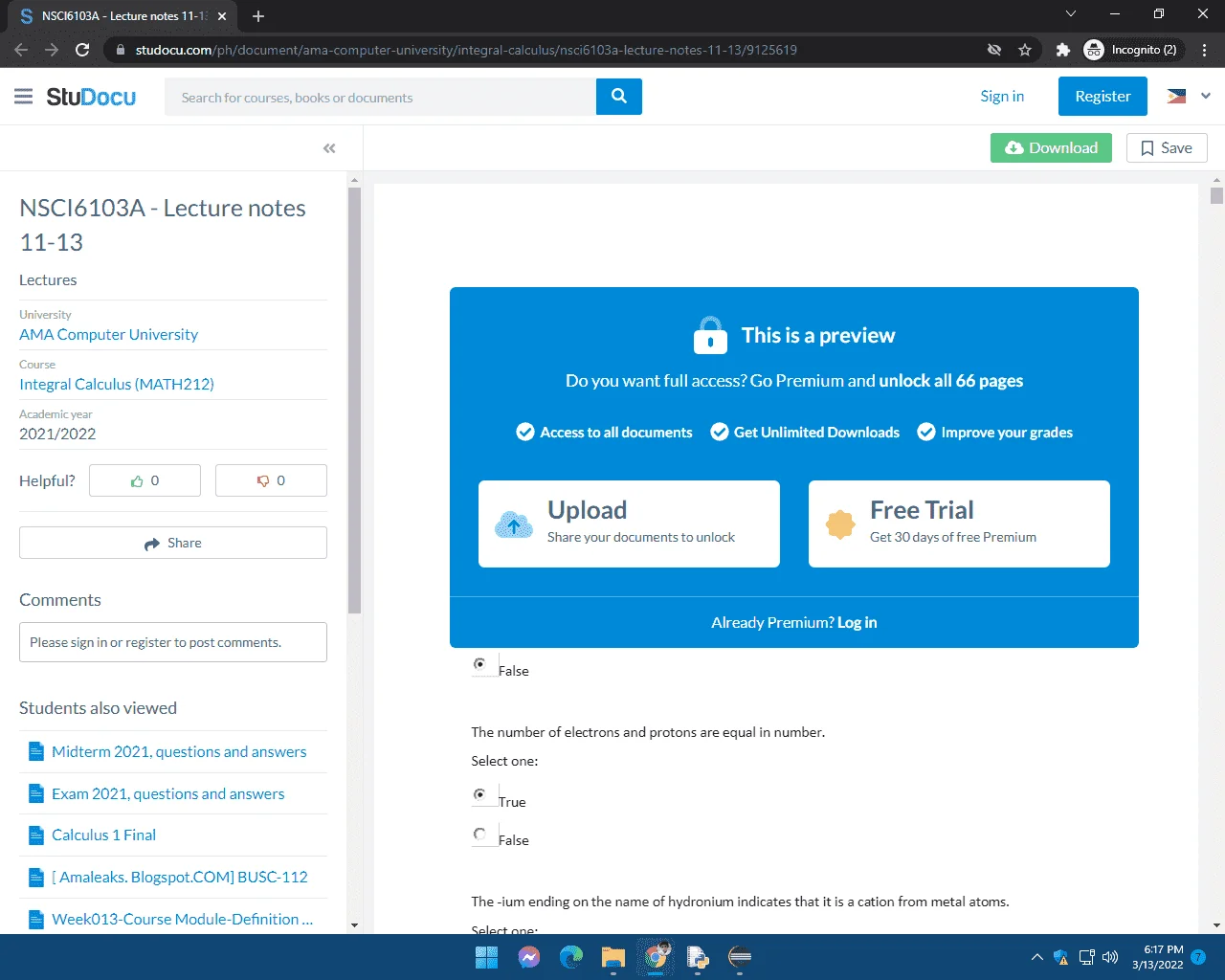Click the Sign in link
This screenshot has height=980, width=1225.
tap(1002, 96)
